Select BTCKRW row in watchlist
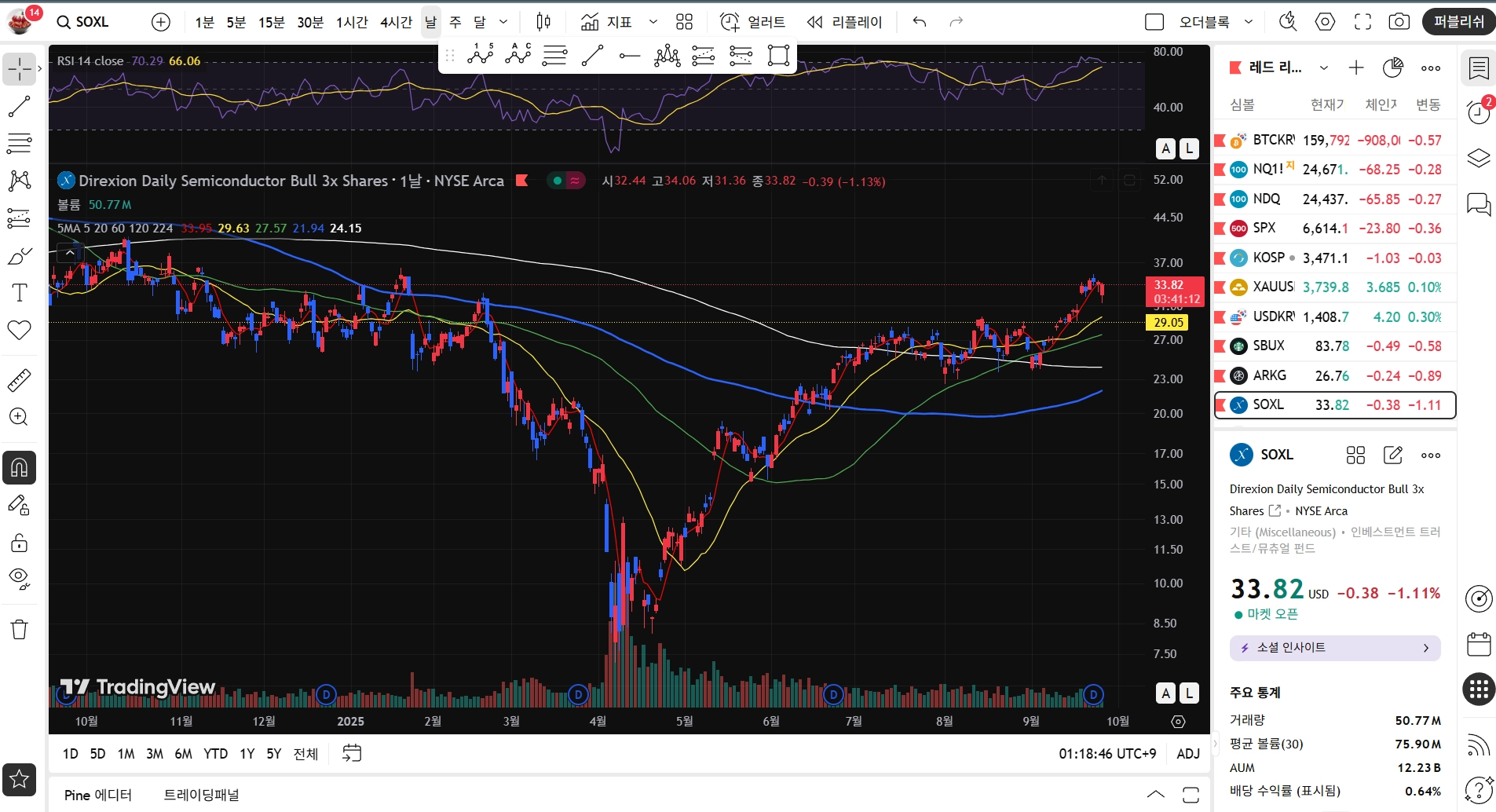1496x812 pixels. pos(1335,140)
